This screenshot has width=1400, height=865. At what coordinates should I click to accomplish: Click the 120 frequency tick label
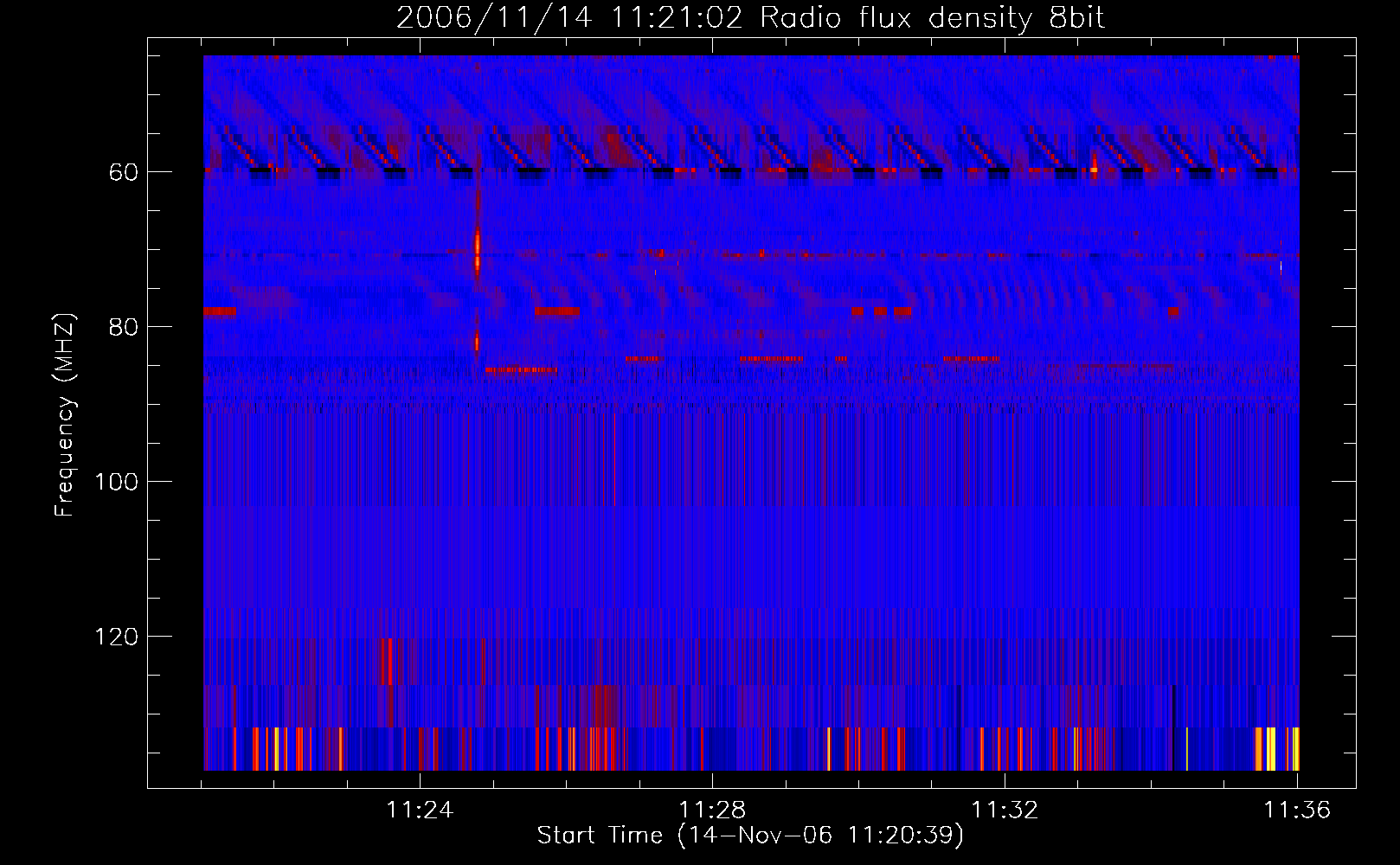click(x=116, y=638)
